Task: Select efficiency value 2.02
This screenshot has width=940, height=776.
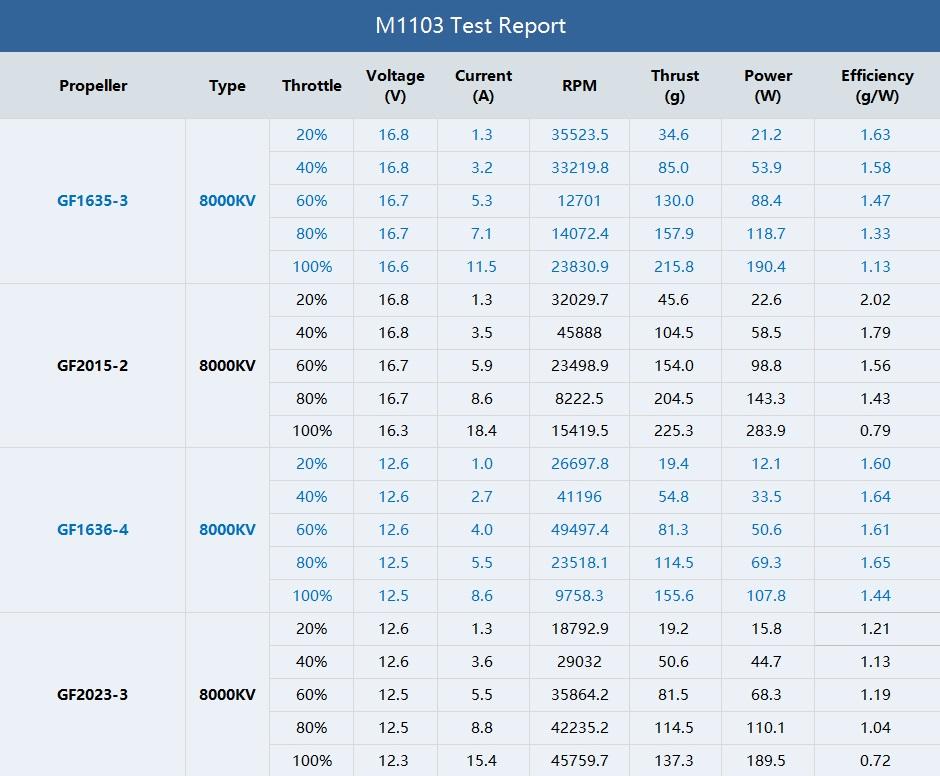Action: pyautogui.click(x=875, y=299)
